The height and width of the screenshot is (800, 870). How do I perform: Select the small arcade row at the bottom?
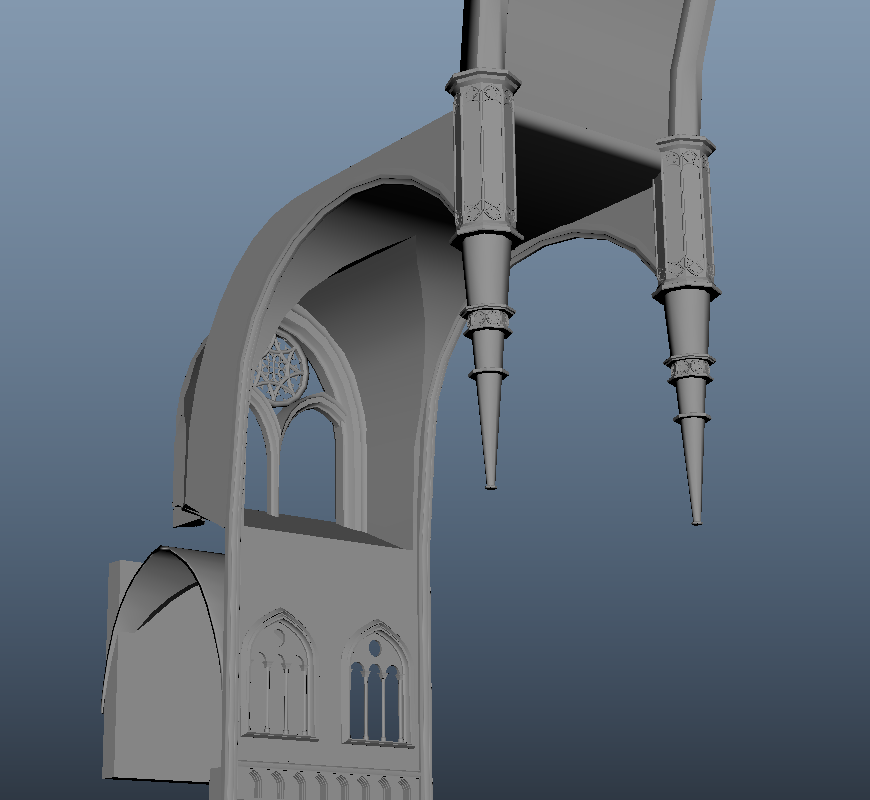coord(330,783)
